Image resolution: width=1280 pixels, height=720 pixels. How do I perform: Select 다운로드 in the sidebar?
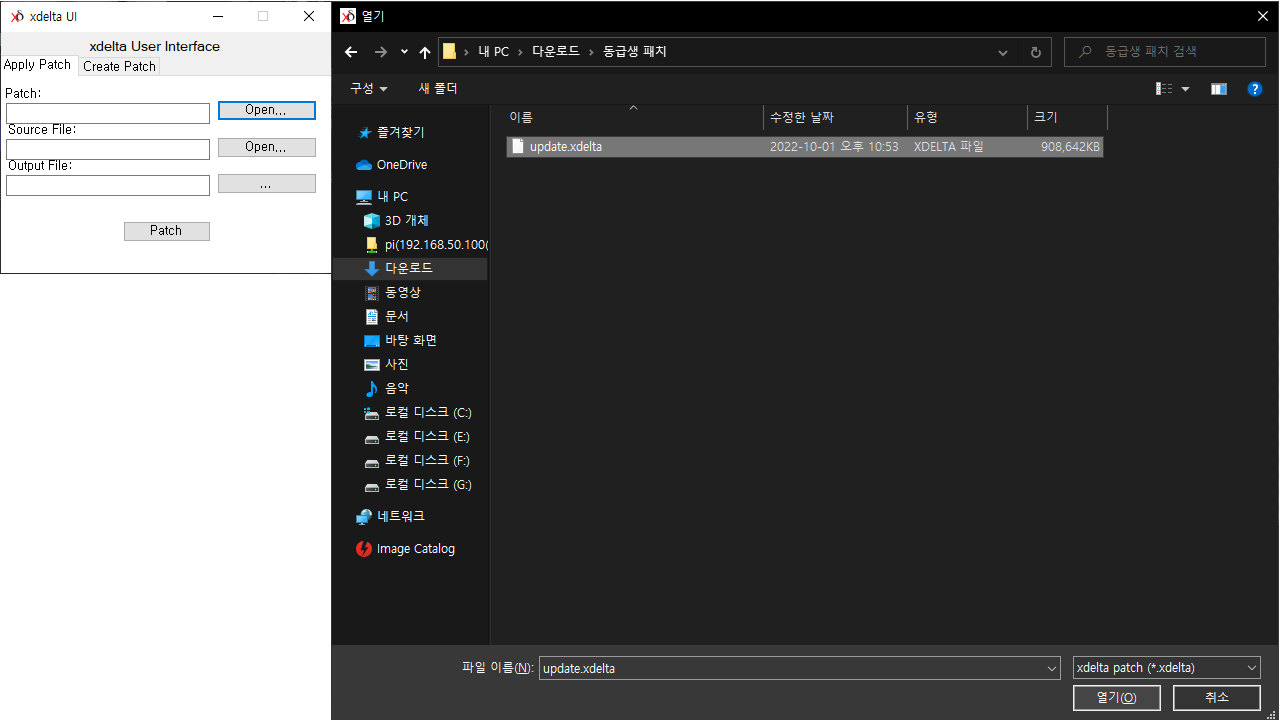411,269
